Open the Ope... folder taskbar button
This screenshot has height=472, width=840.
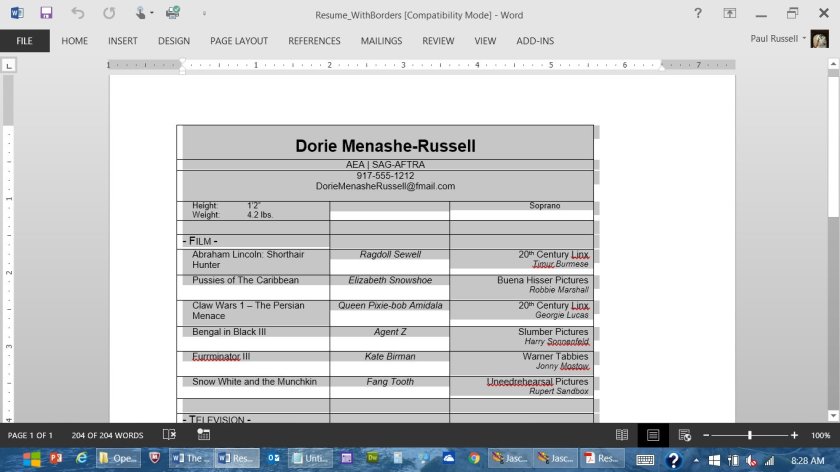pos(118,459)
